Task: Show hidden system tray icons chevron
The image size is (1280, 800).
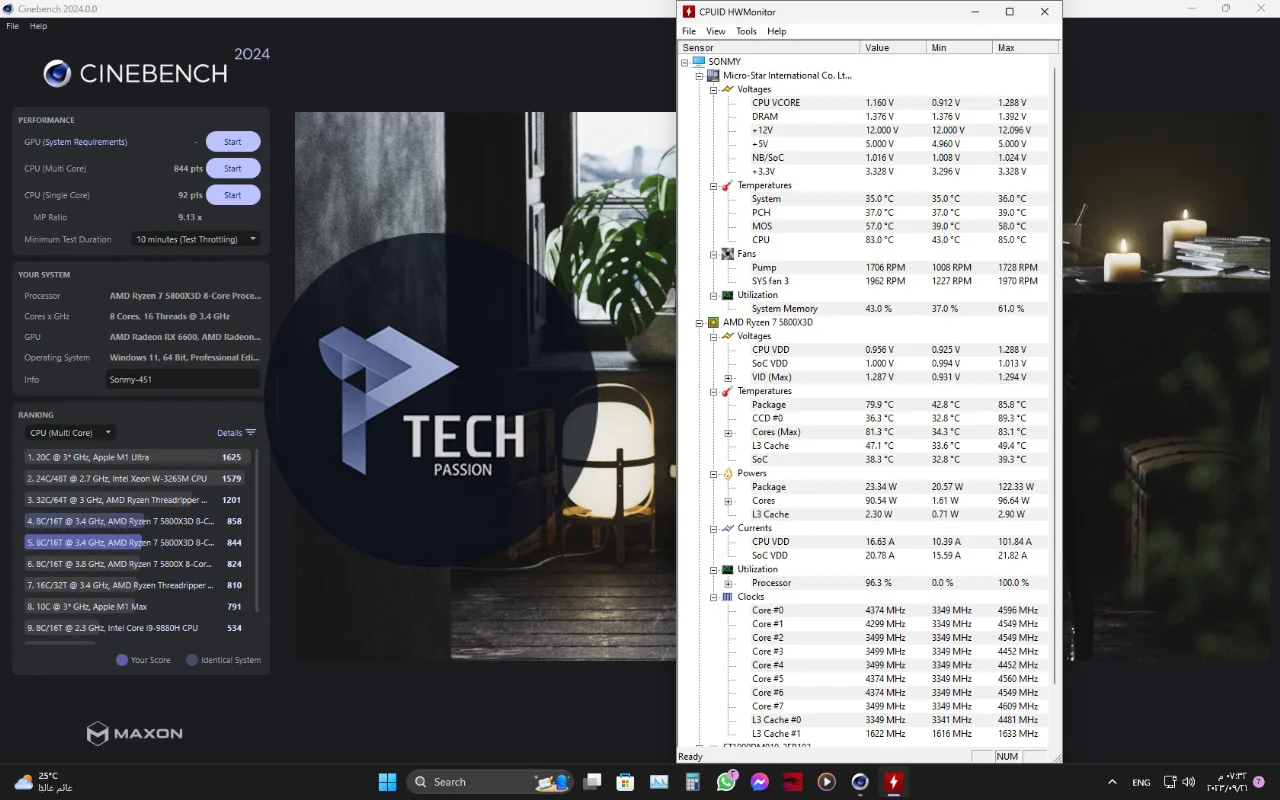Action: pyautogui.click(x=1112, y=782)
